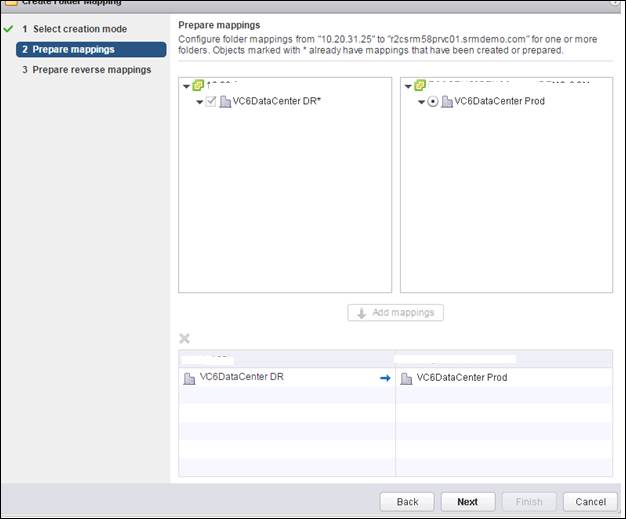Viewport: 626px width, 519px height.
Task: Select VC6DataCenter Prod cell in mappings table
Action: tap(504, 377)
